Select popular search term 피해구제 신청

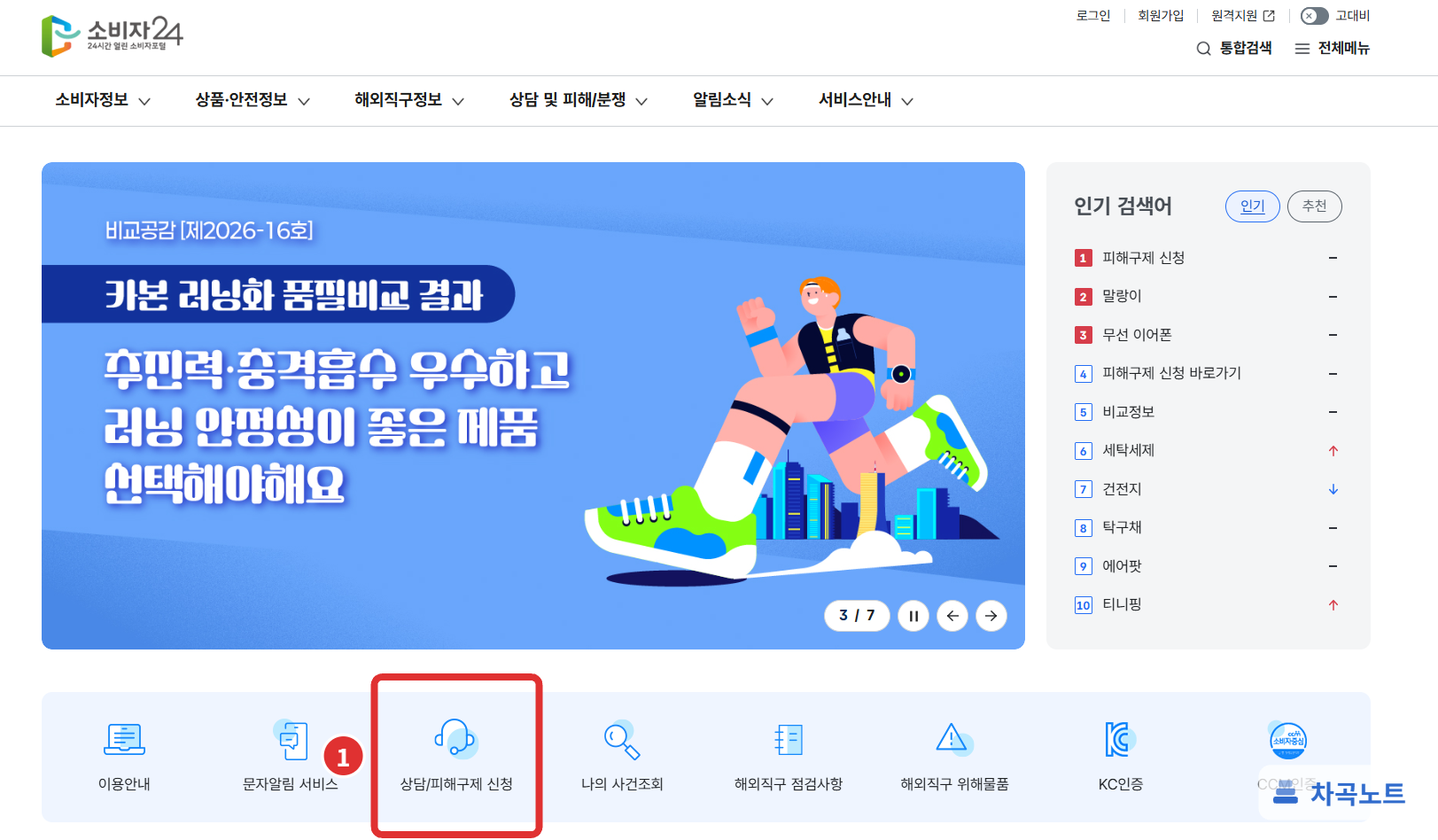click(x=1143, y=258)
